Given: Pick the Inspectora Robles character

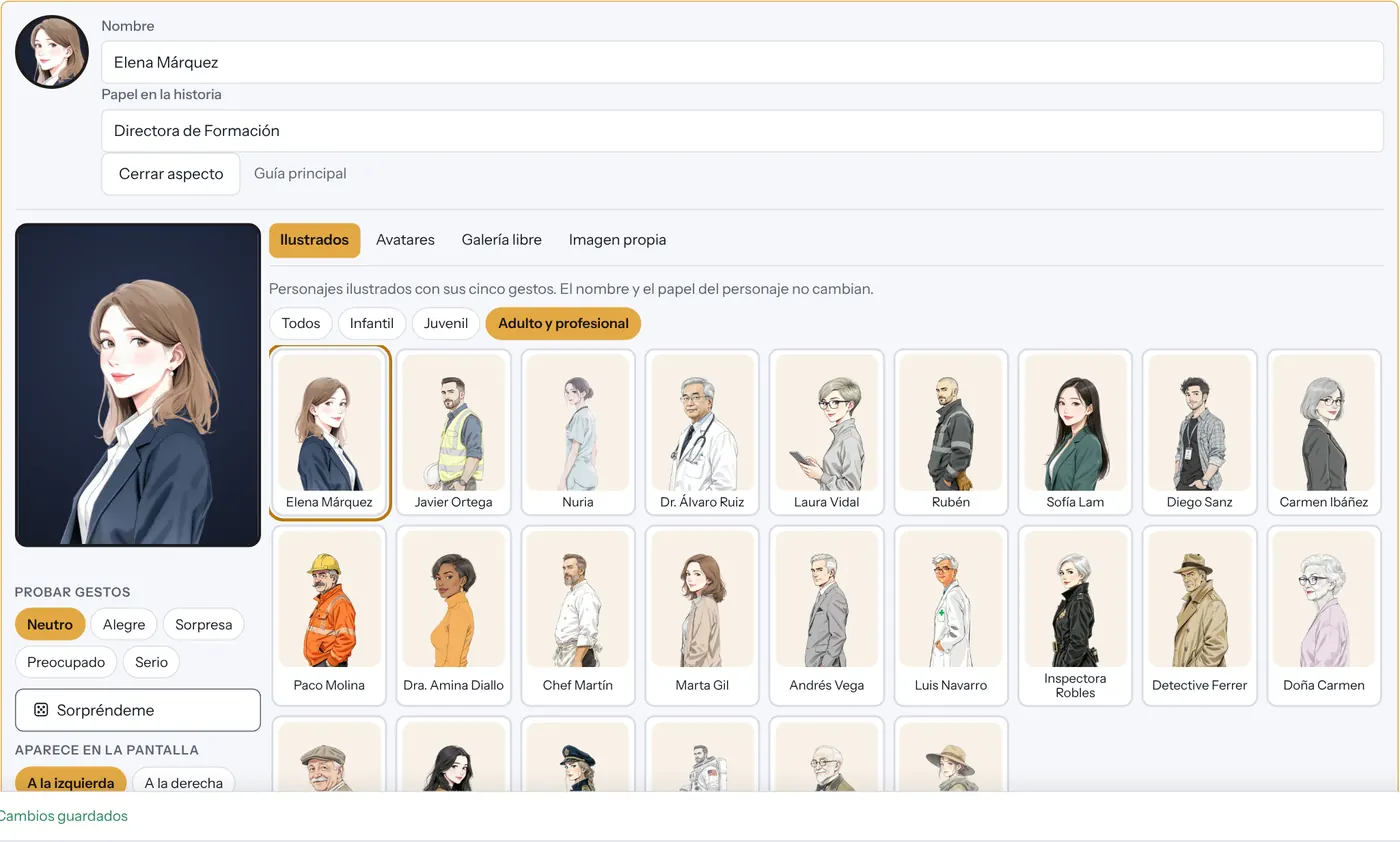Looking at the screenshot, I should (1075, 615).
